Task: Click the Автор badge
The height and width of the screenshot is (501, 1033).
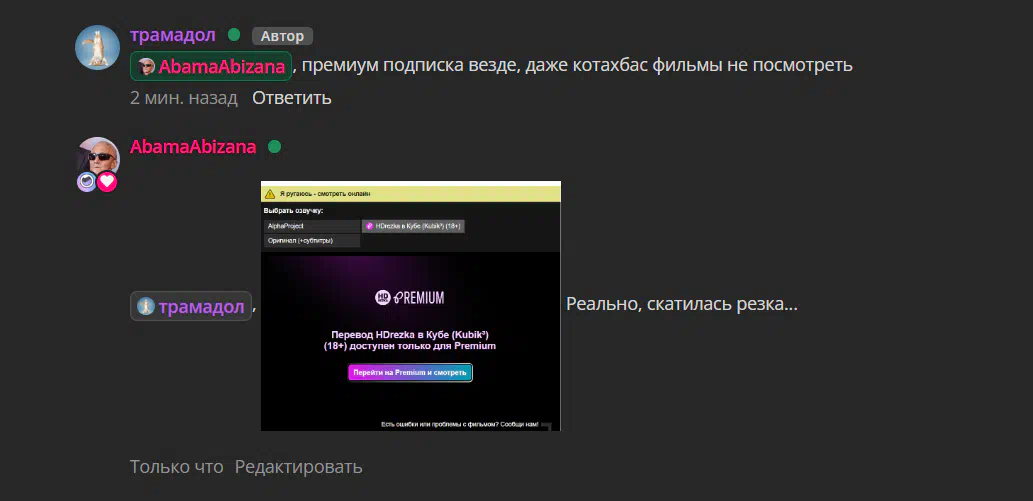Action: click(282, 36)
